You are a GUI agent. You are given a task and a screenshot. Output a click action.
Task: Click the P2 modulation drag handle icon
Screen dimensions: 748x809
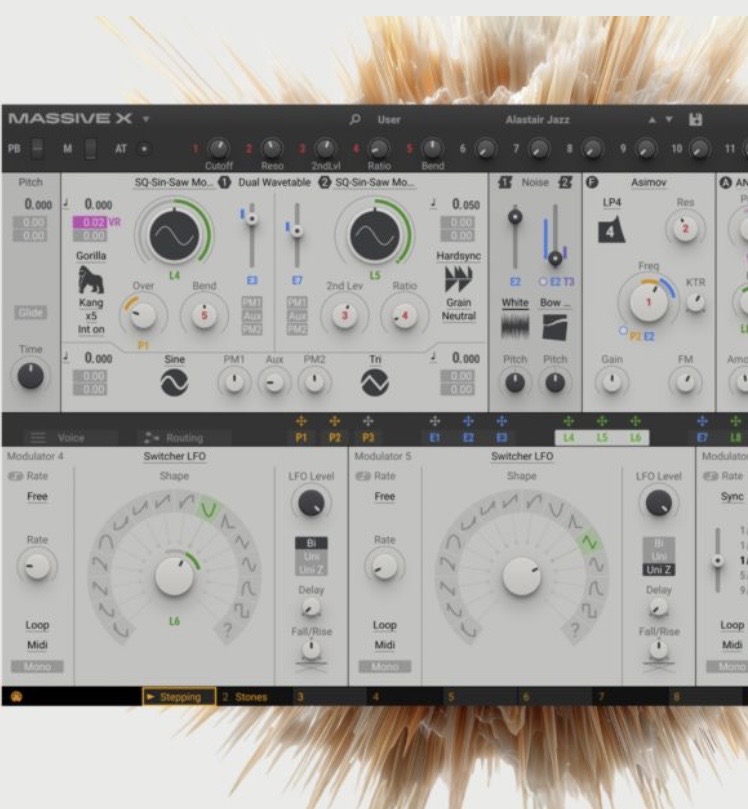334,422
